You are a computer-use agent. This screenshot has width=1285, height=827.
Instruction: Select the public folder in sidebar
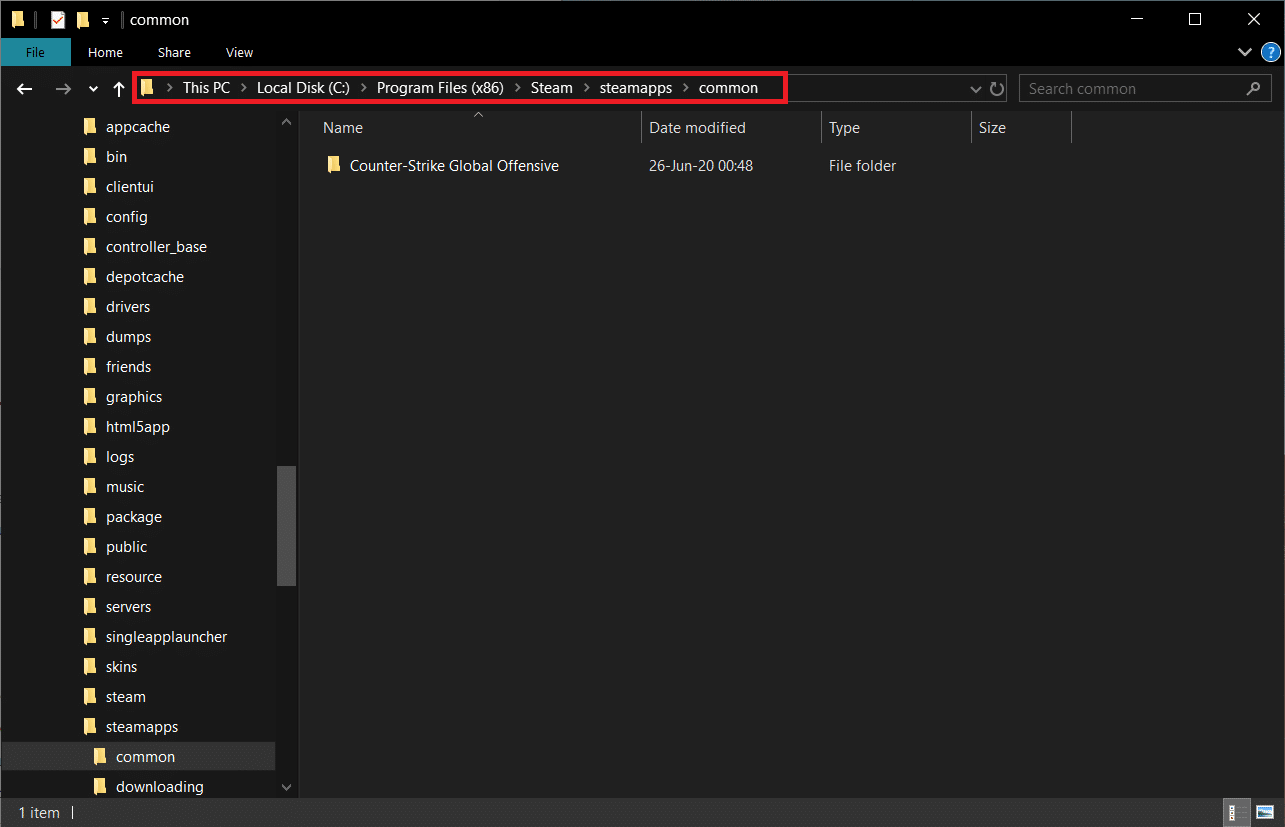click(x=126, y=547)
